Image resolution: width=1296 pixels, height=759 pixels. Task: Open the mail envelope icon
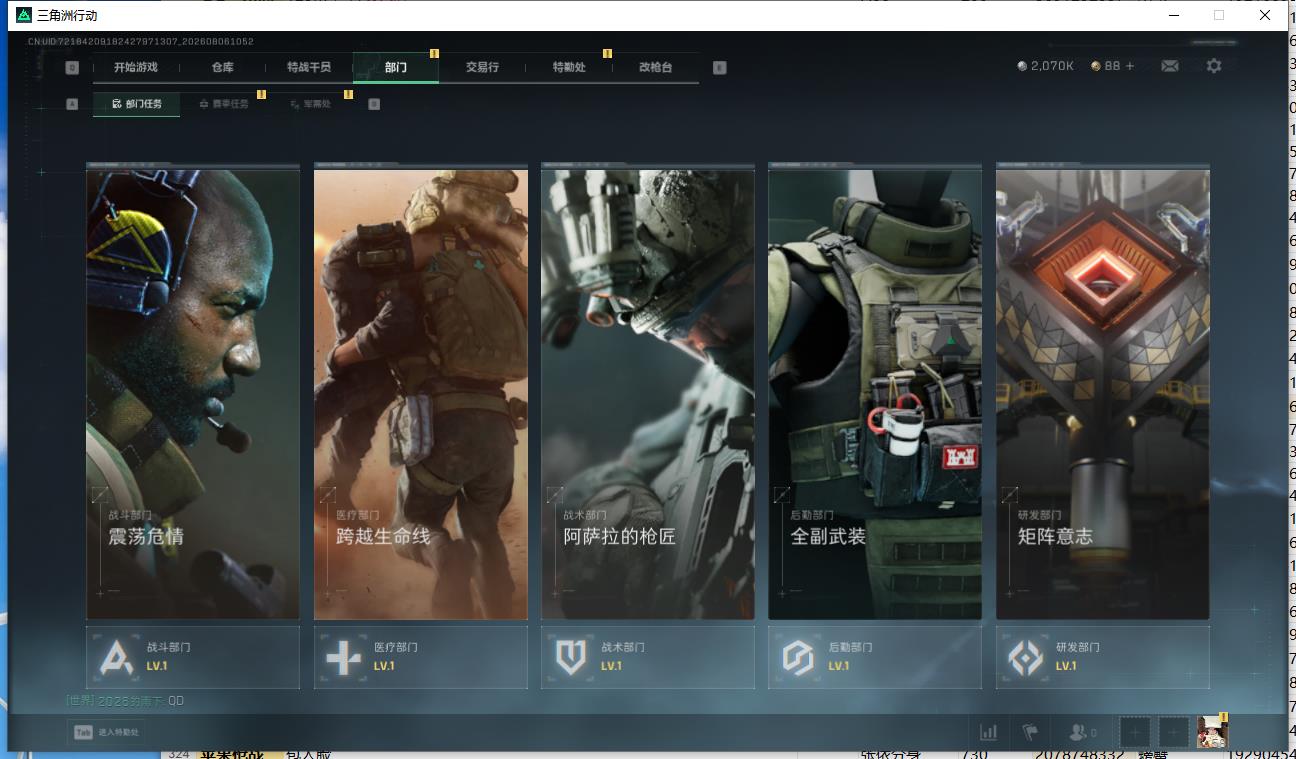(x=1169, y=66)
